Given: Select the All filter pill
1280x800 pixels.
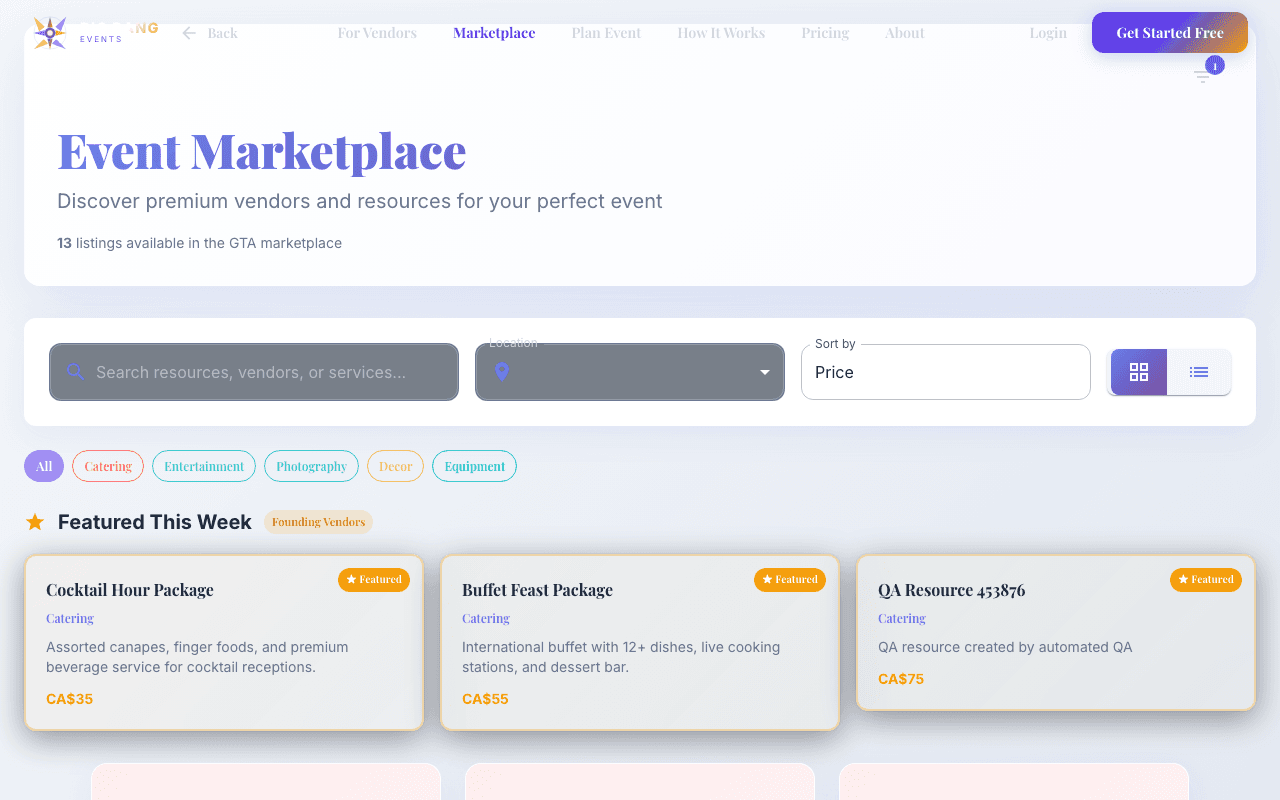Looking at the screenshot, I should 43,466.
